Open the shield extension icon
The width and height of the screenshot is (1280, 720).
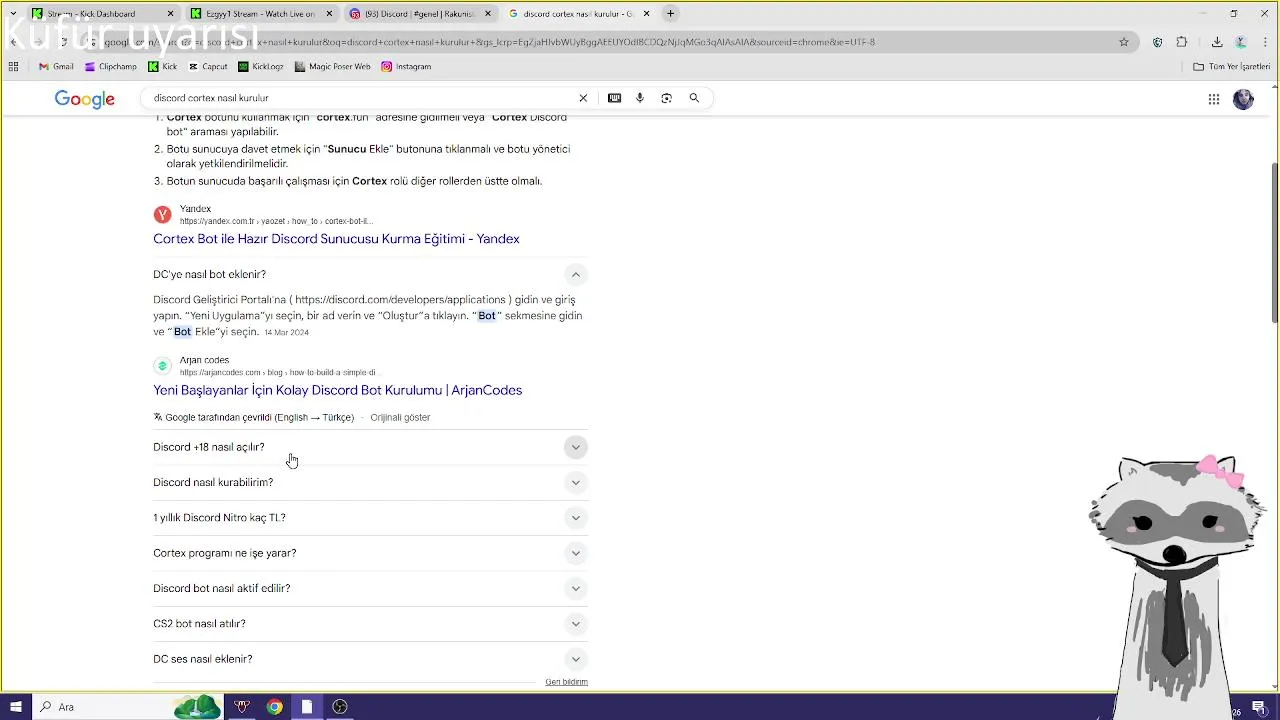tap(1157, 42)
